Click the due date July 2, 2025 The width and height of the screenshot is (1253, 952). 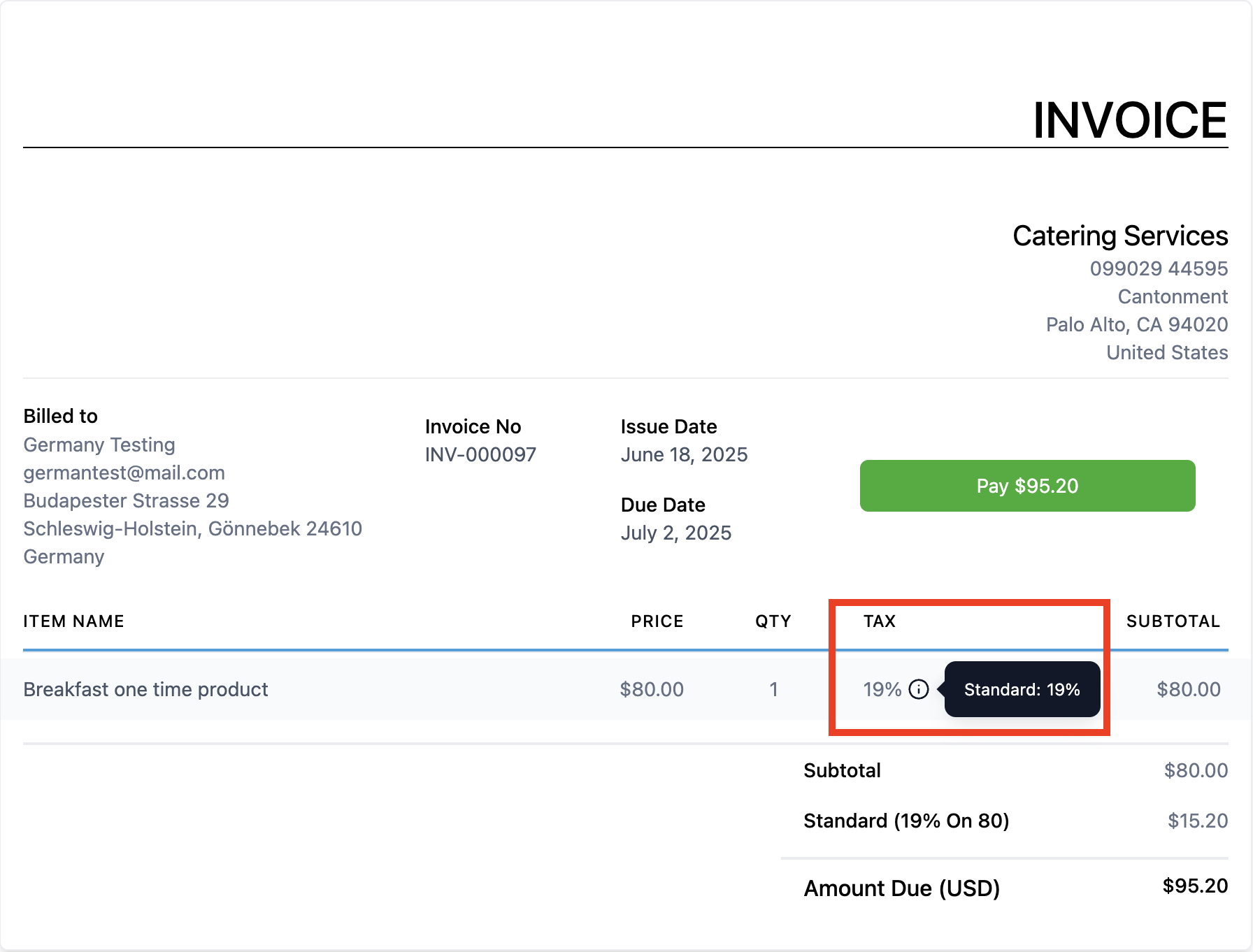[x=676, y=533]
